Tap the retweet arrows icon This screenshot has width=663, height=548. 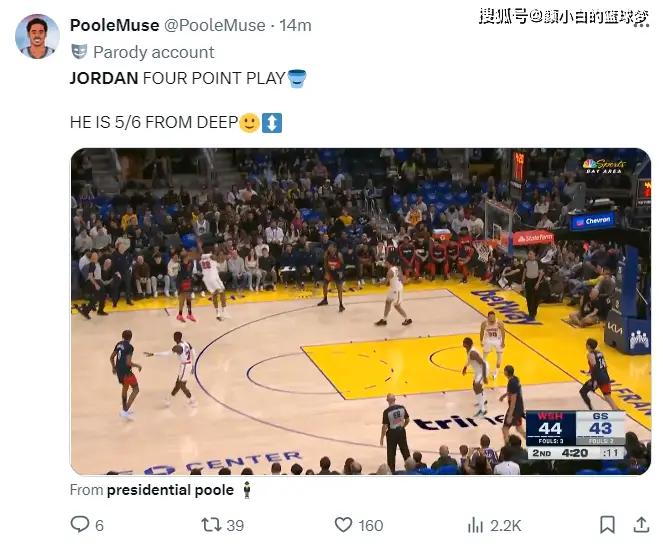pos(211,525)
